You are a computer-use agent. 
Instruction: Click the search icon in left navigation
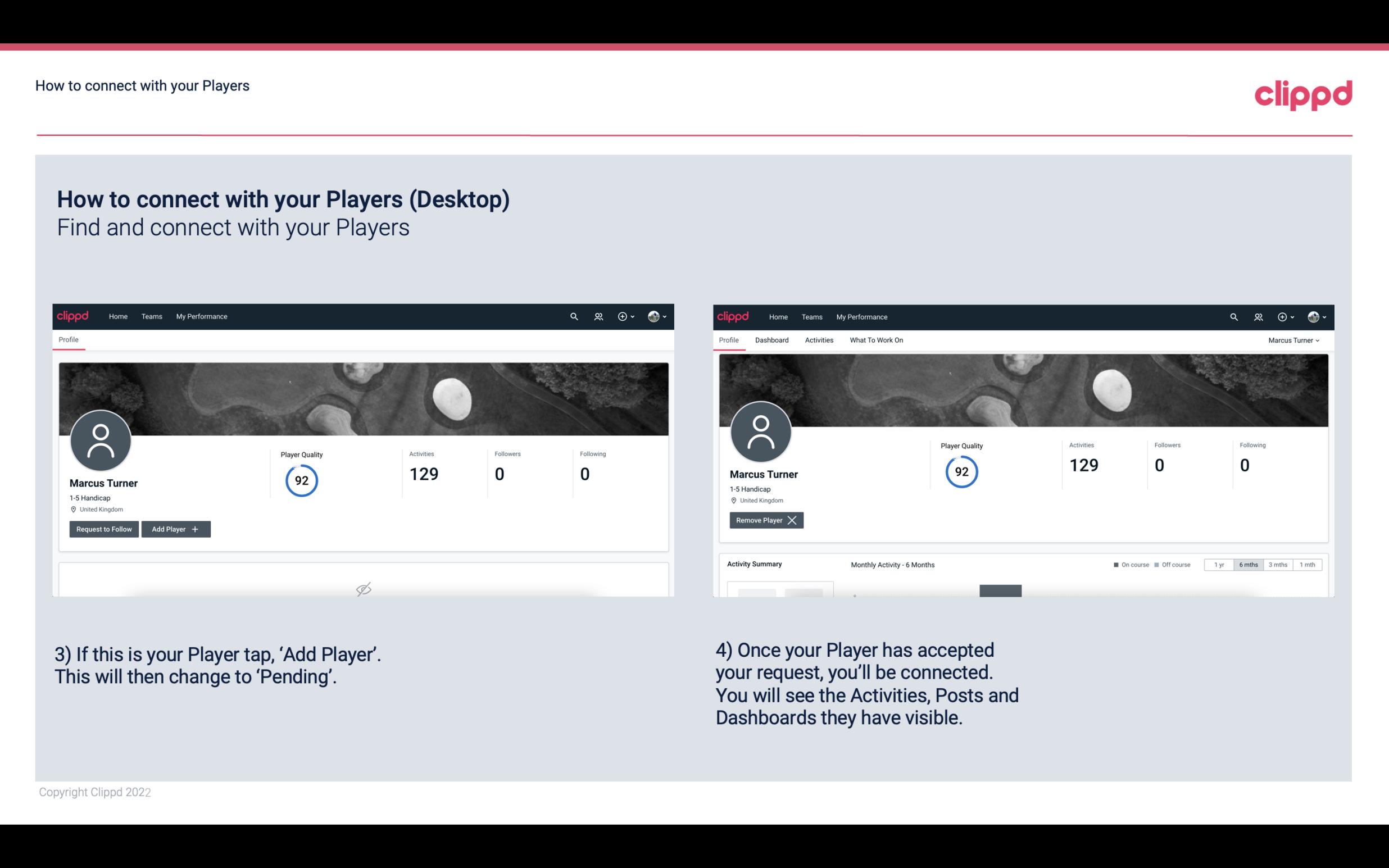click(x=573, y=316)
